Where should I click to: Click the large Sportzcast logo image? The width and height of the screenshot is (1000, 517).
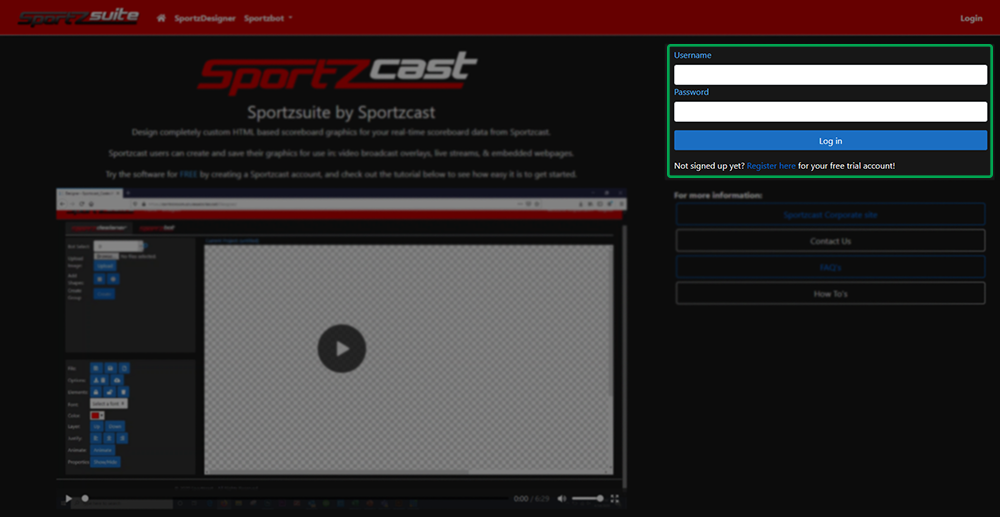tap(338, 73)
